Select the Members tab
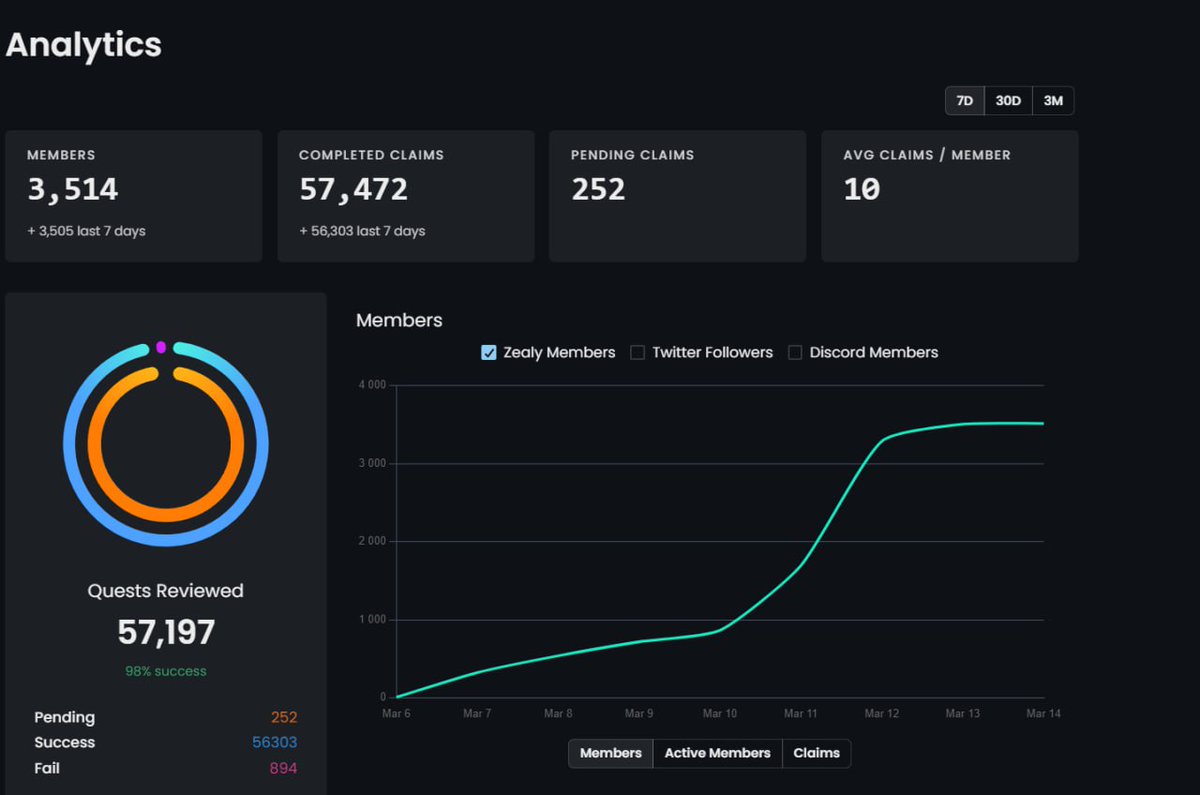The width and height of the screenshot is (1200, 795). [610, 753]
